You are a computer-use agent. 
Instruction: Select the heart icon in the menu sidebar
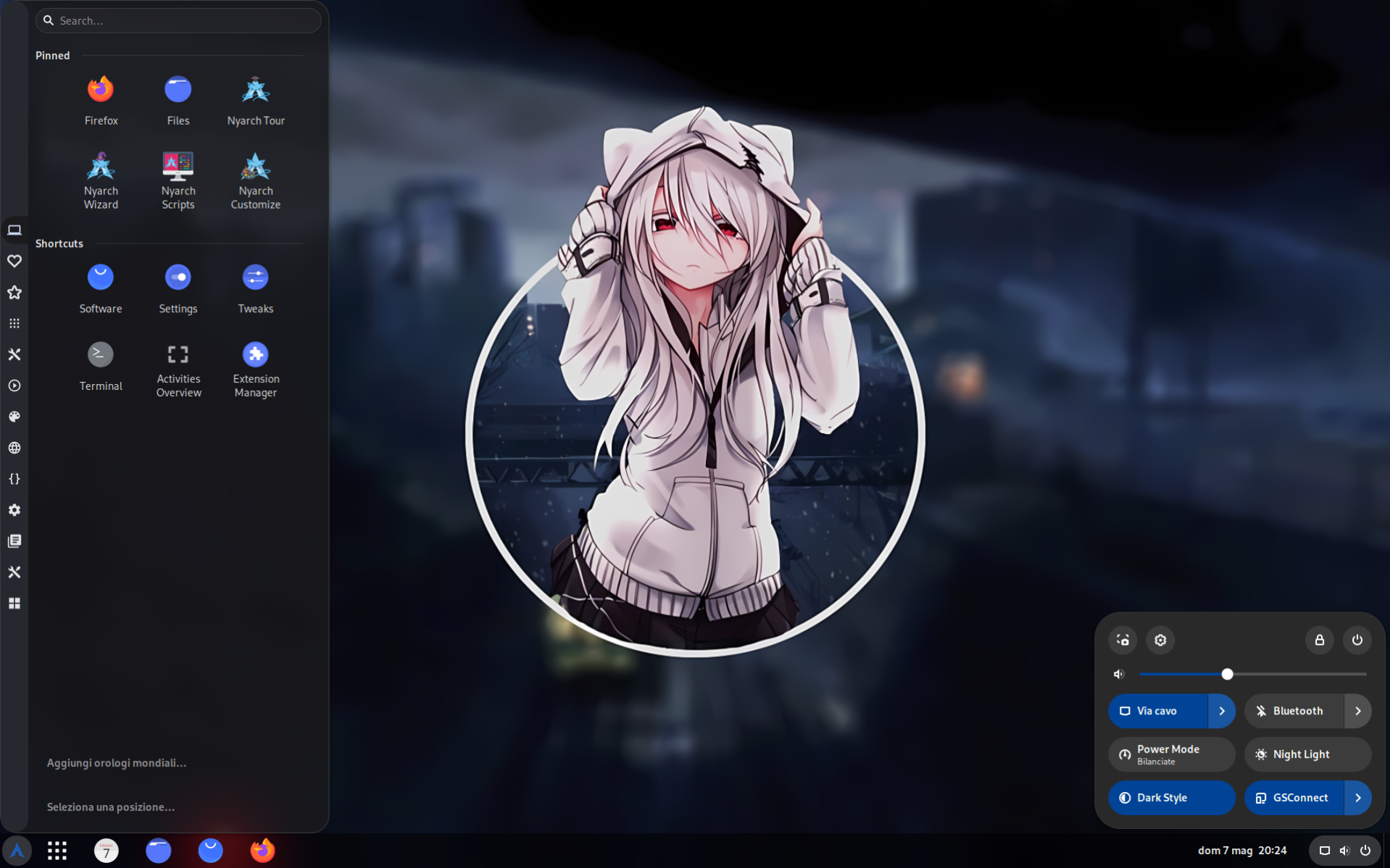point(14,261)
